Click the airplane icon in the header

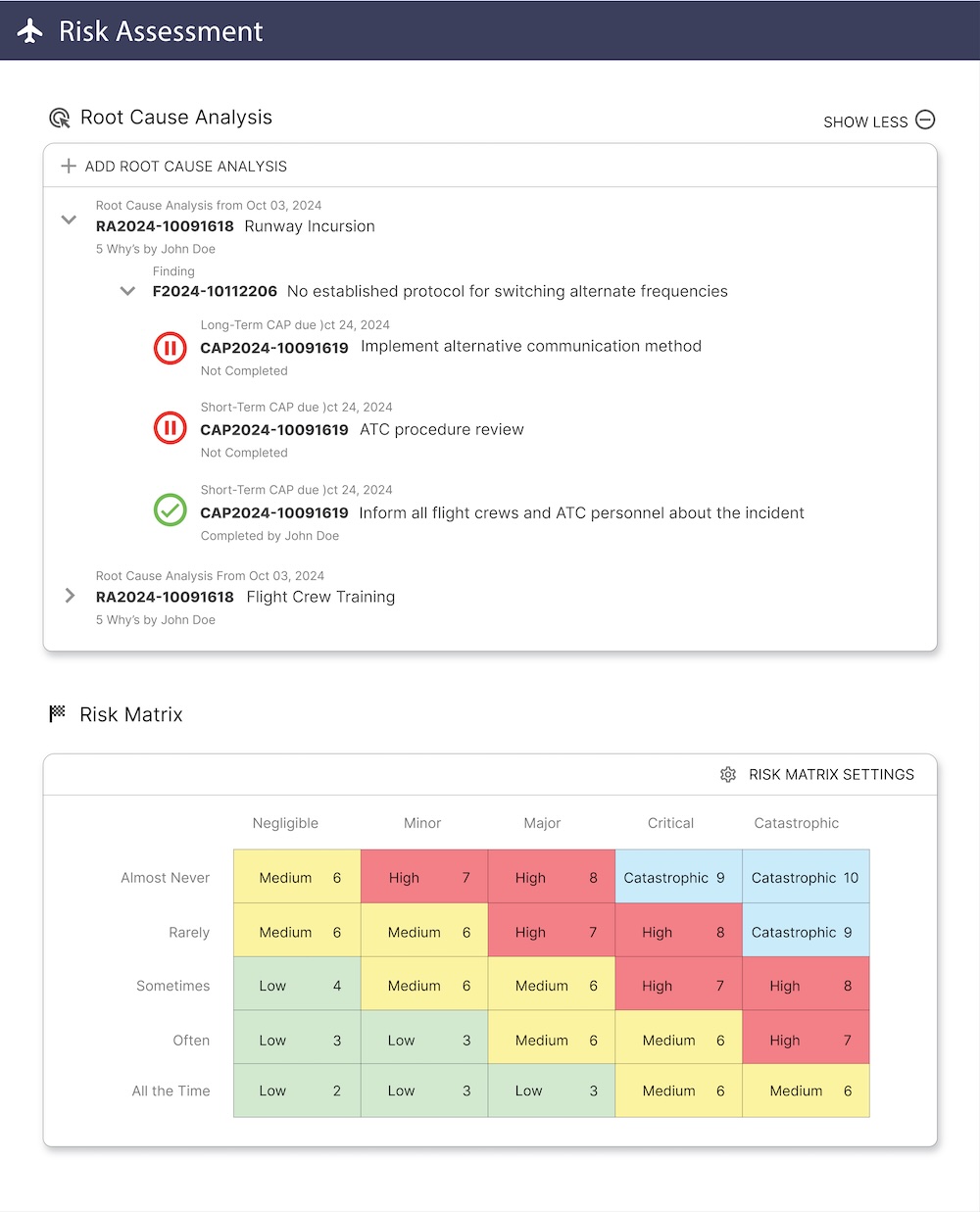pyautogui.click(x=29, y=30)
